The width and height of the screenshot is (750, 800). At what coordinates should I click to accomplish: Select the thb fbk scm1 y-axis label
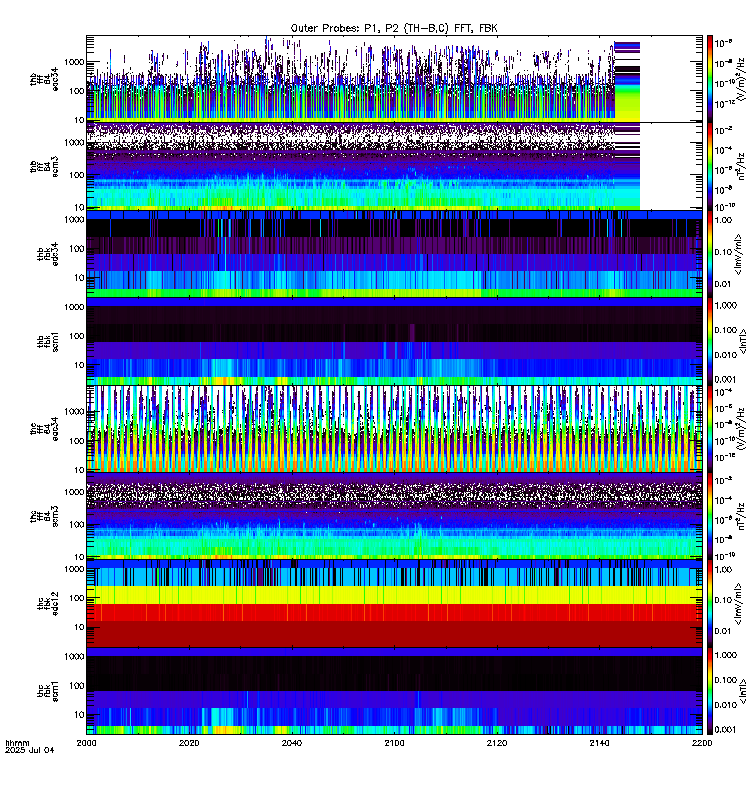(48, 341)
